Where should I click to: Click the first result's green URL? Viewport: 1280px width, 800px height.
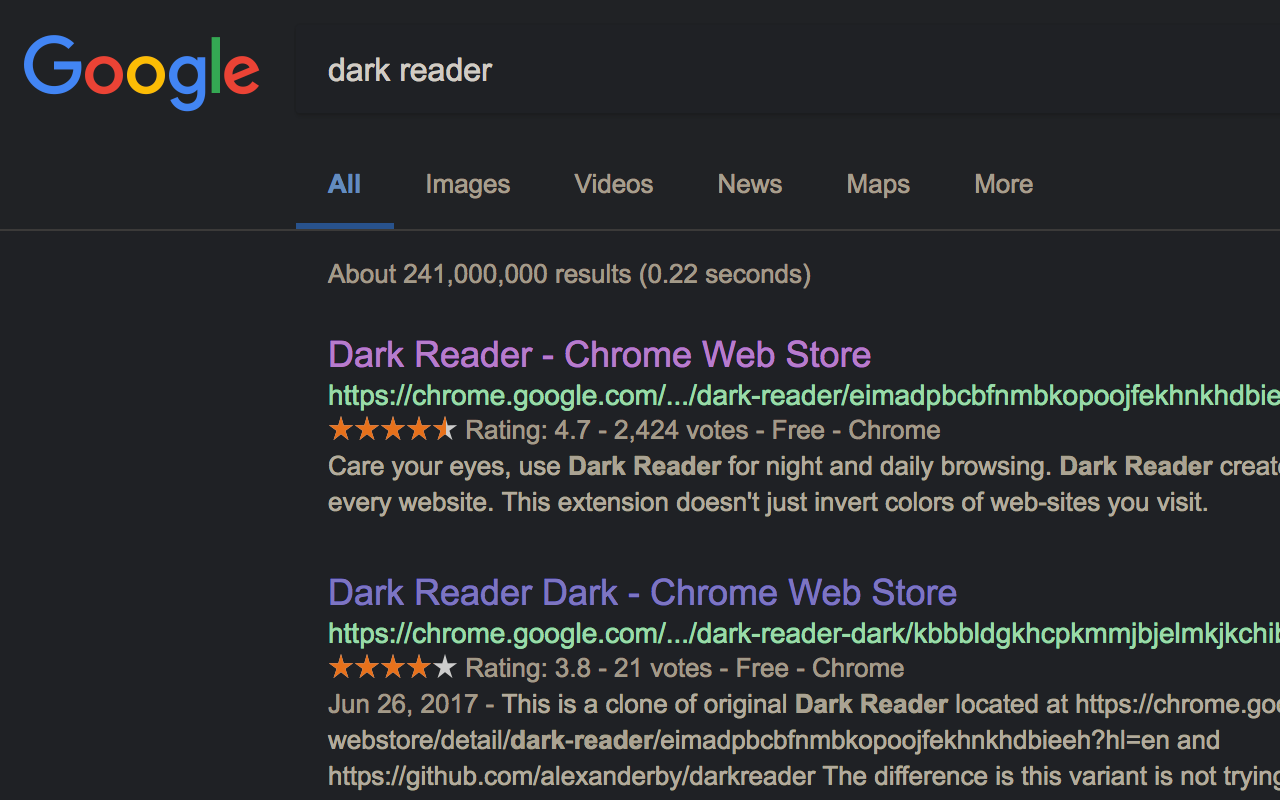(700, 395)
